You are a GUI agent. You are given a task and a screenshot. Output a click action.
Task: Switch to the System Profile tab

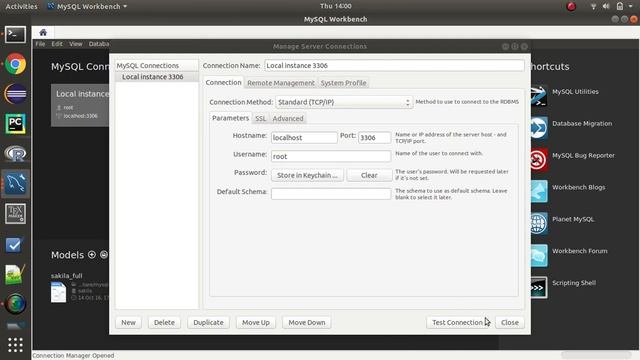coord(343,83)
